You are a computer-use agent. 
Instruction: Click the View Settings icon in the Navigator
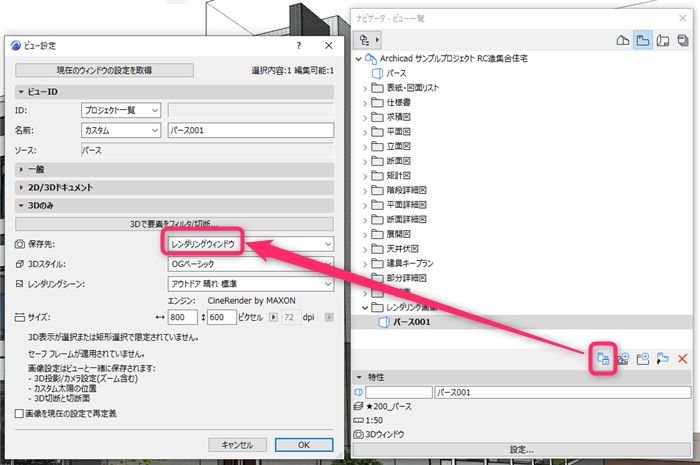pos(603,358)
